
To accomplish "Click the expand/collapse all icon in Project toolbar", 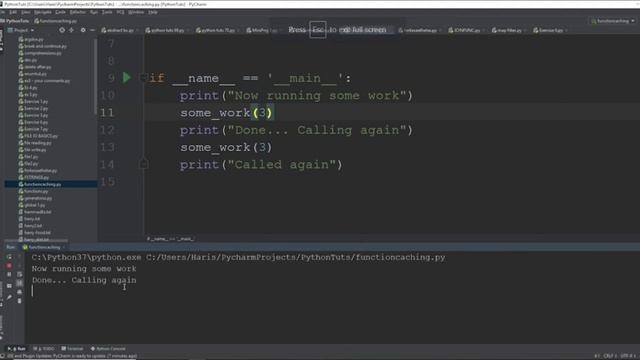I will [71, 30].
